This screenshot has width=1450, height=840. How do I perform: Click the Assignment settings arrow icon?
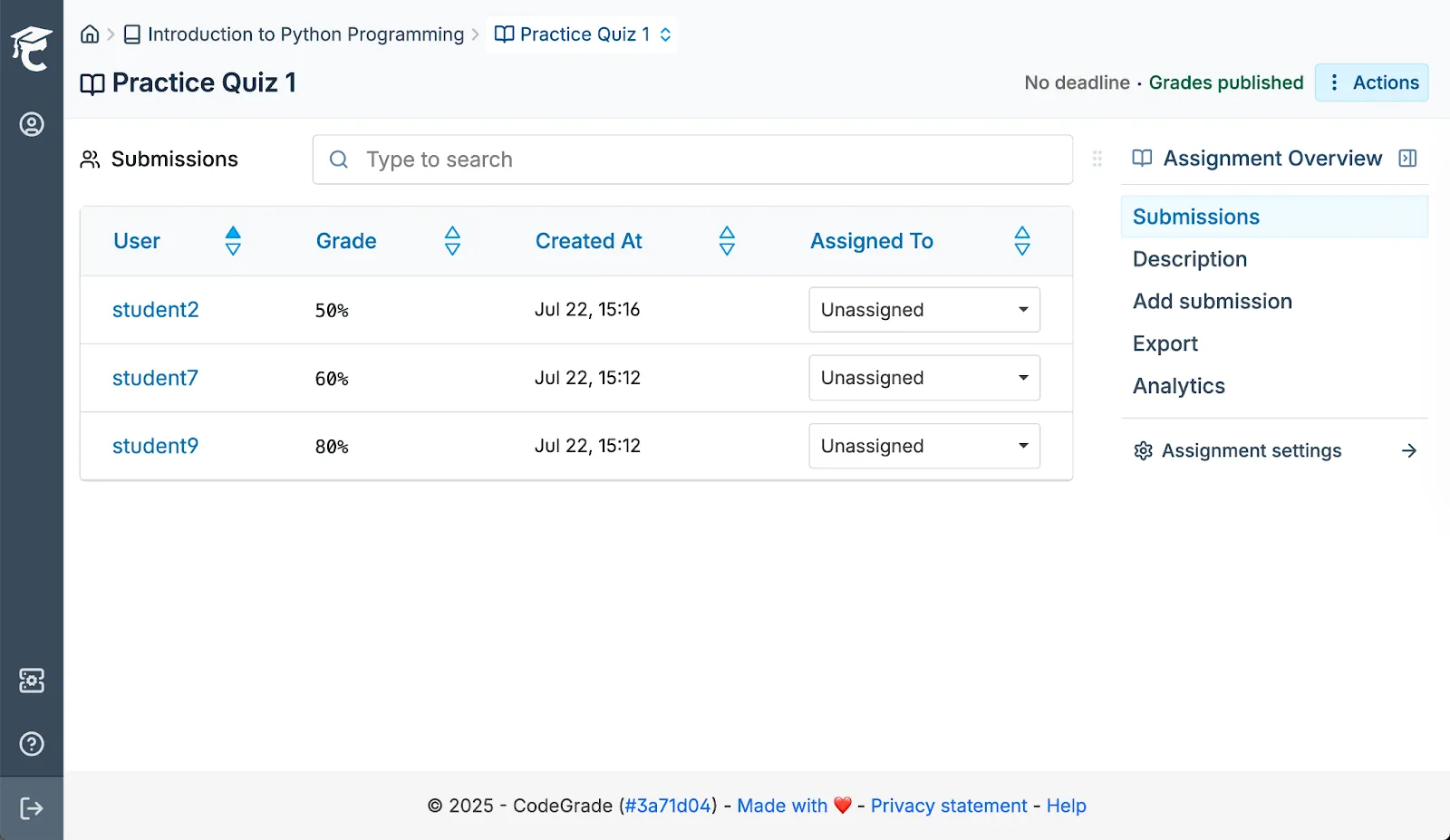1409,450
